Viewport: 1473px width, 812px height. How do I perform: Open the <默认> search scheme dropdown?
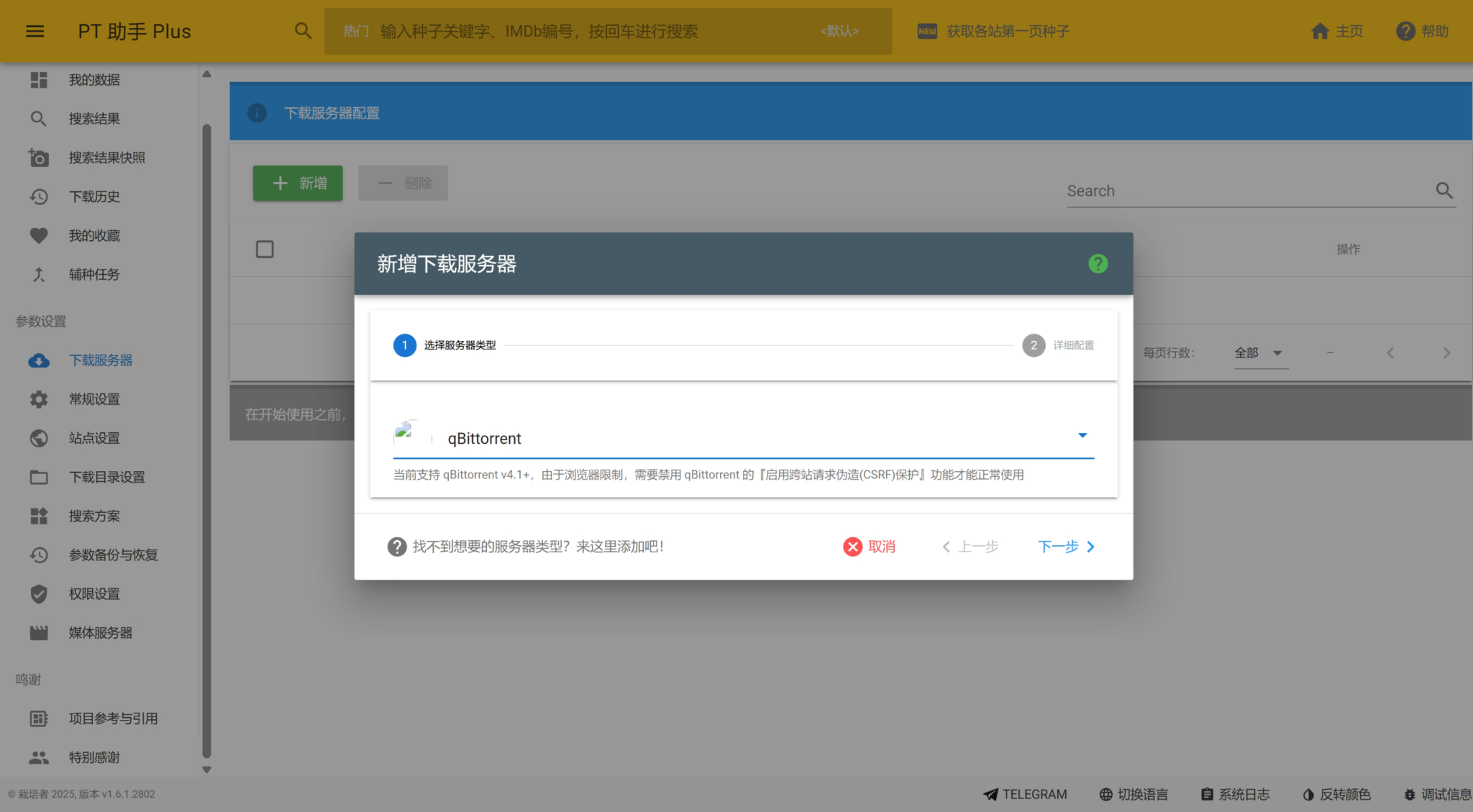(x=839, y=31)
